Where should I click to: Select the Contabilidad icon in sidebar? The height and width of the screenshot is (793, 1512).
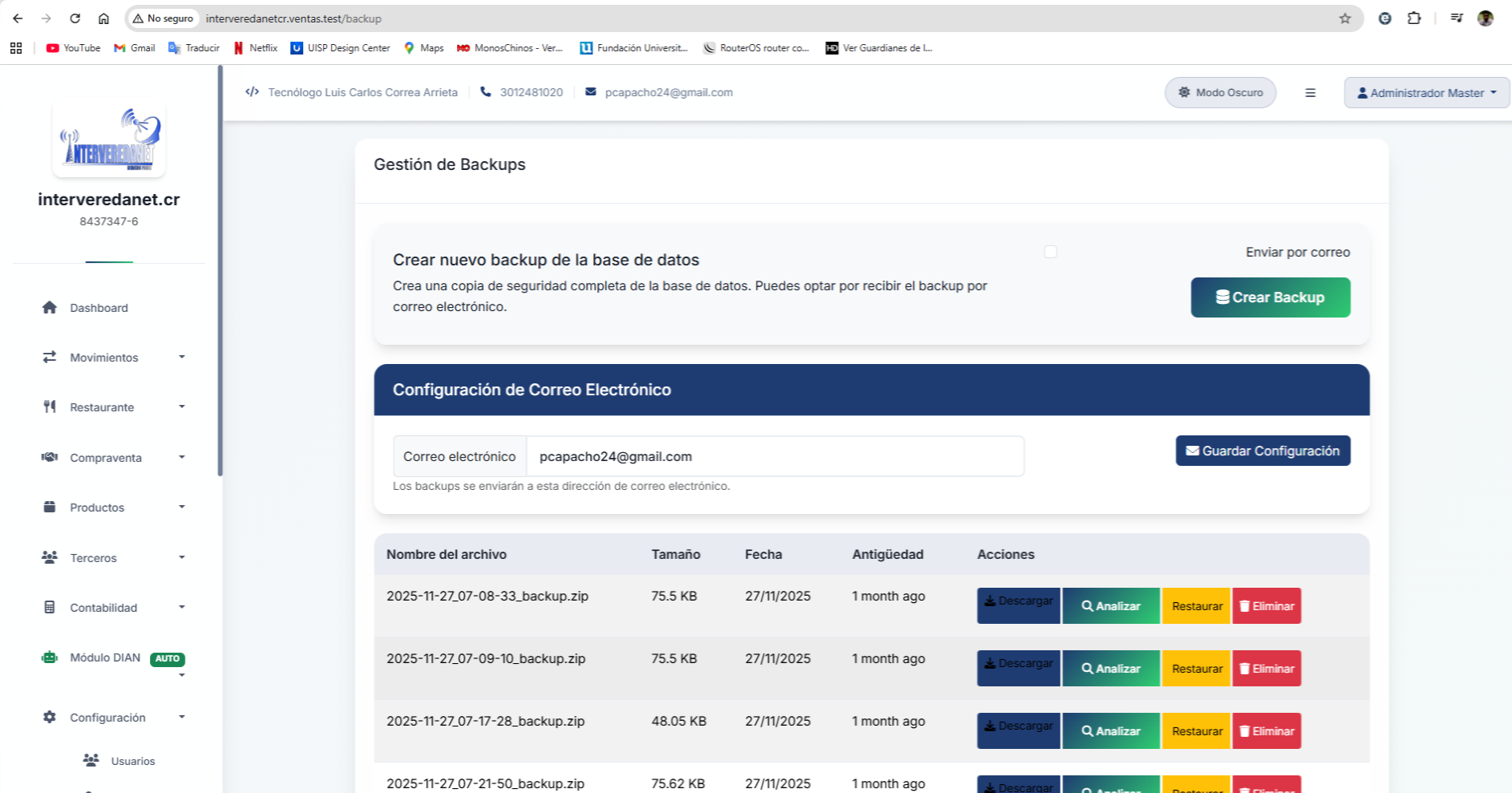[50, 608]
